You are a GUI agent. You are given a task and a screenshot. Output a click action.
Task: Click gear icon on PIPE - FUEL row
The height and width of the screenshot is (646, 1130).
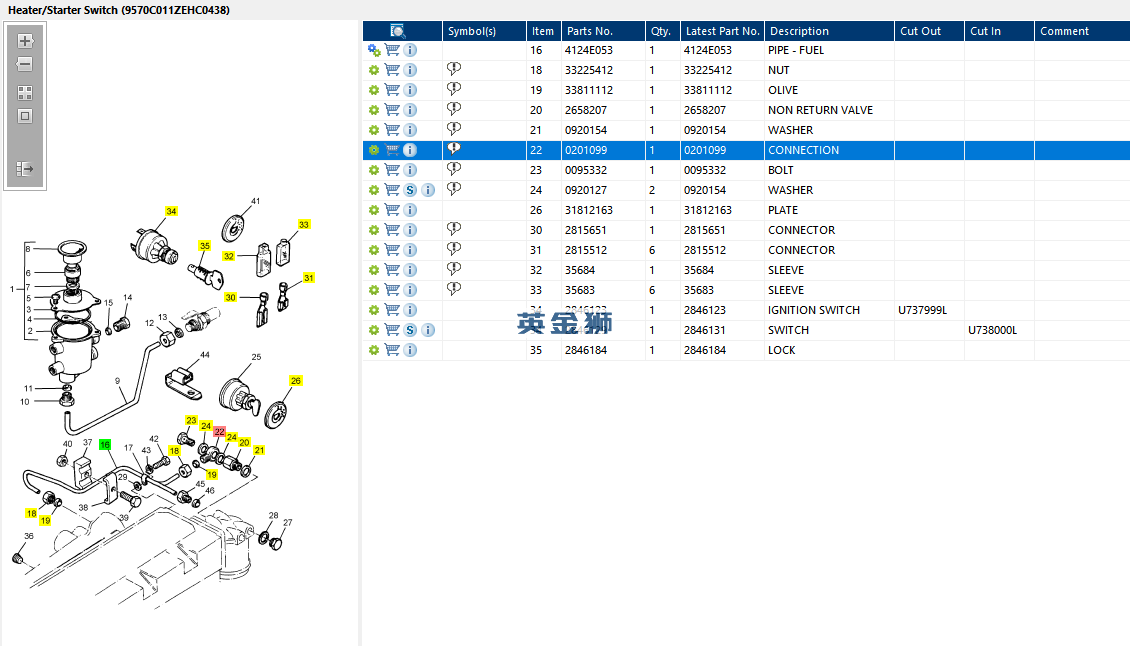(x=374, y=50)
